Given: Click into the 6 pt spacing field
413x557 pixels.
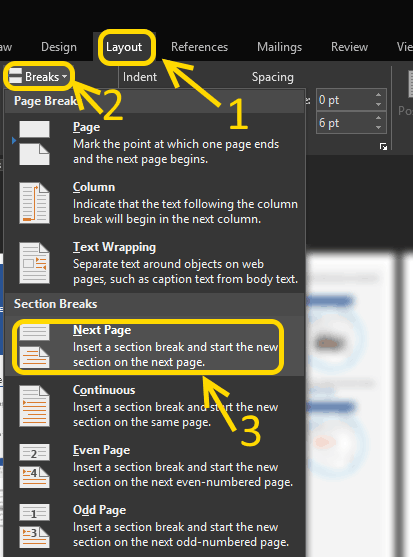Looking at the screenshot, I should click(345, 123).
